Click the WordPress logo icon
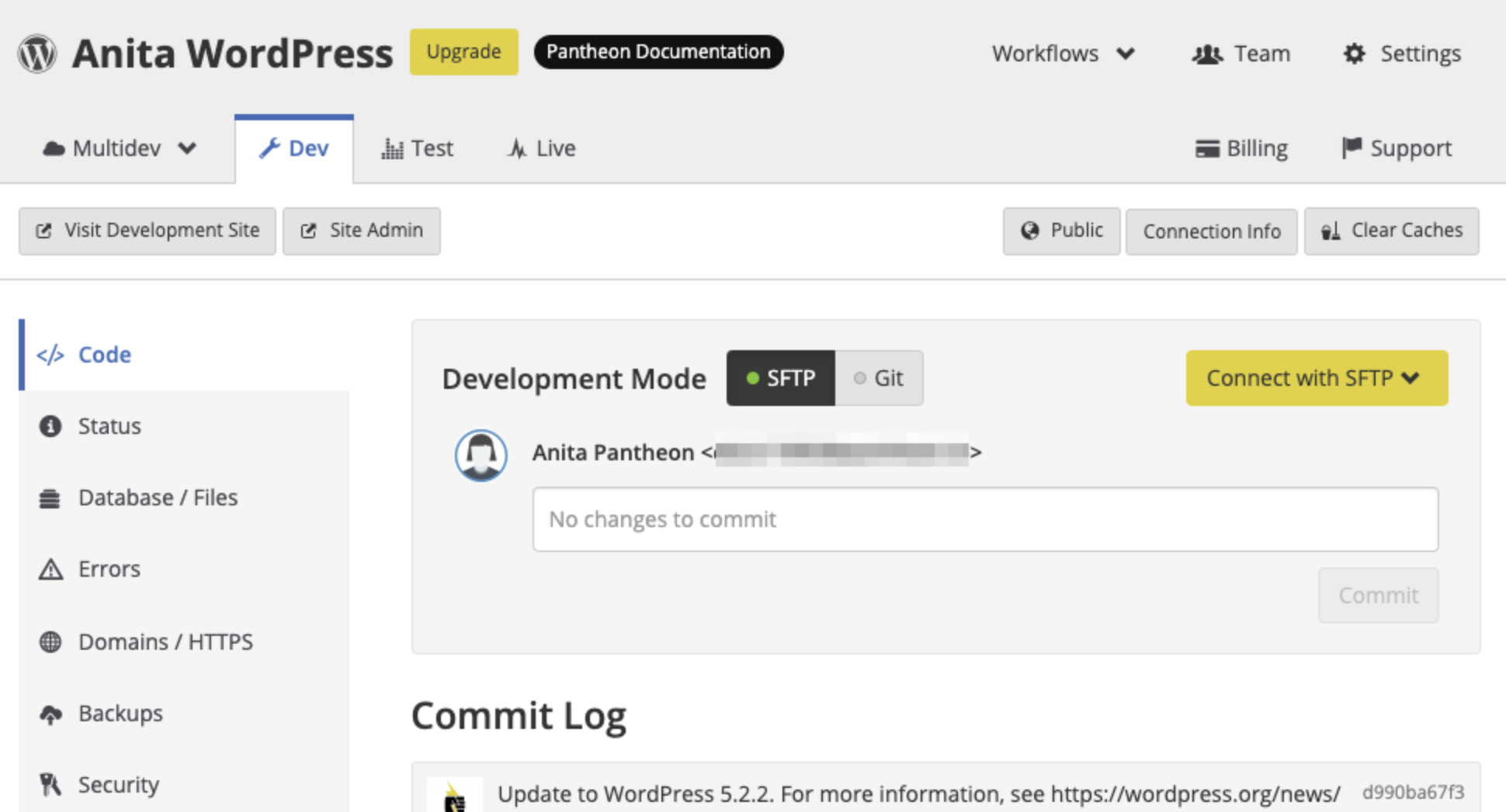 pyautogui.click(x=37, y=54)
